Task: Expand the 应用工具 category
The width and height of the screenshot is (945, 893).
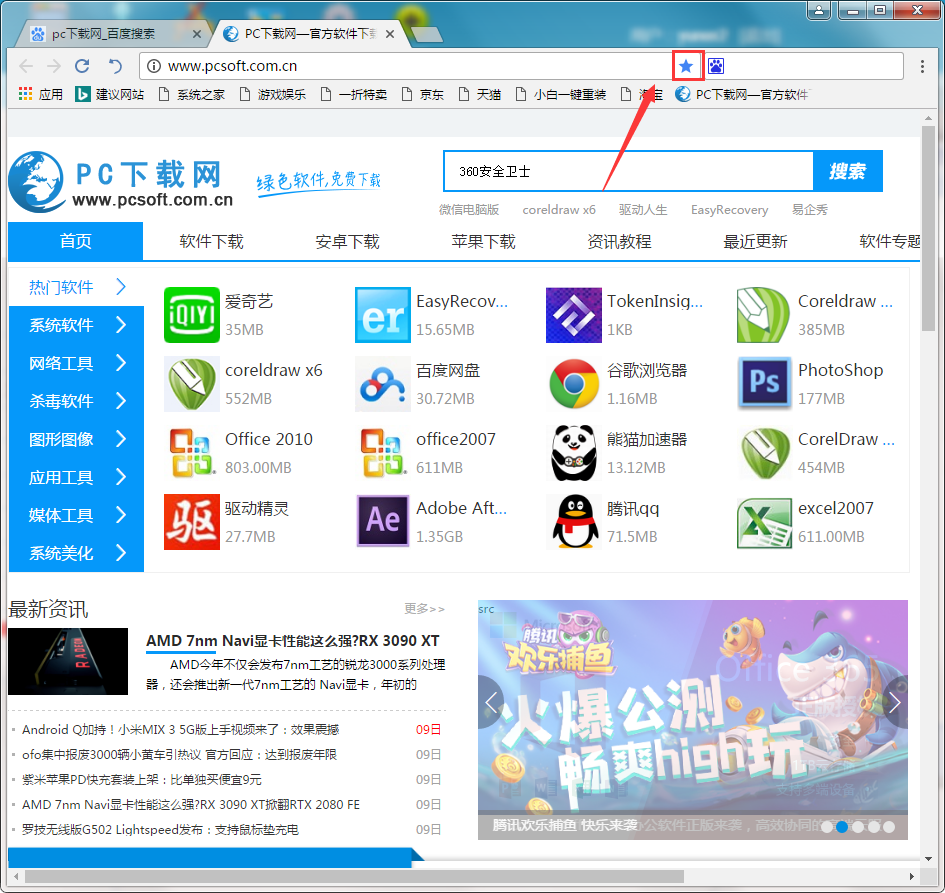Action: point(77,477)
